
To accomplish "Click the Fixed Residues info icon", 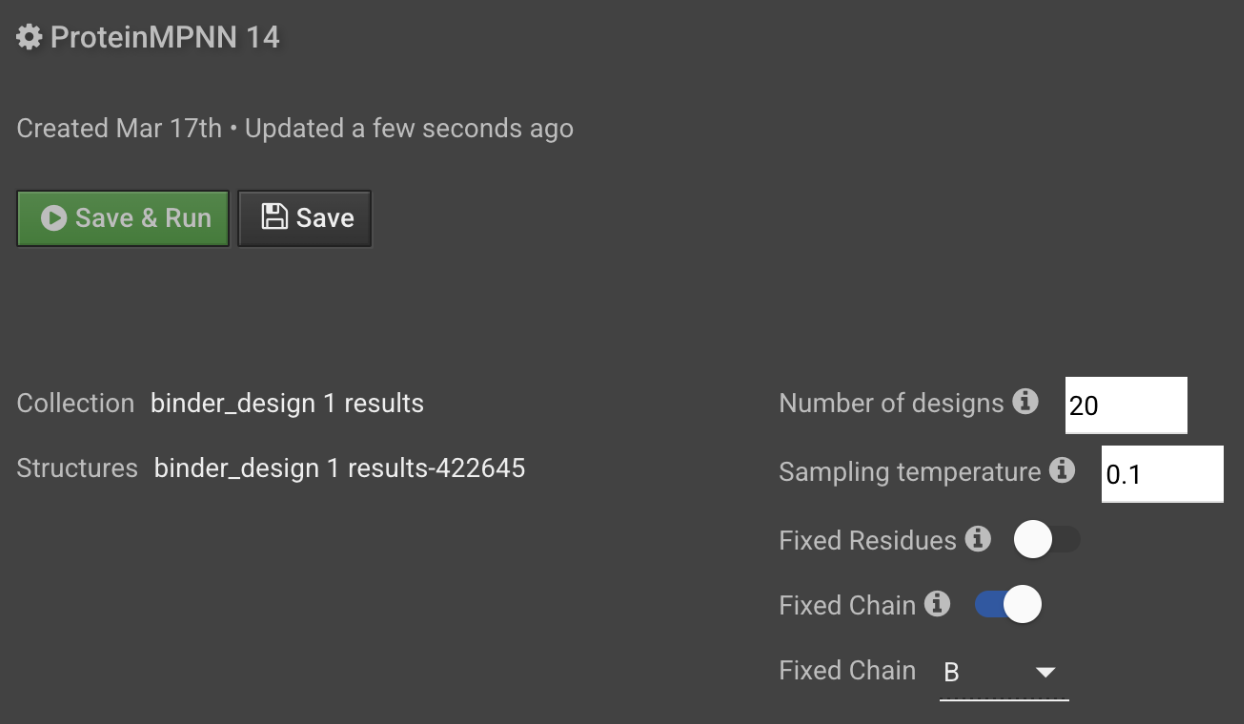I will [977, 540].
